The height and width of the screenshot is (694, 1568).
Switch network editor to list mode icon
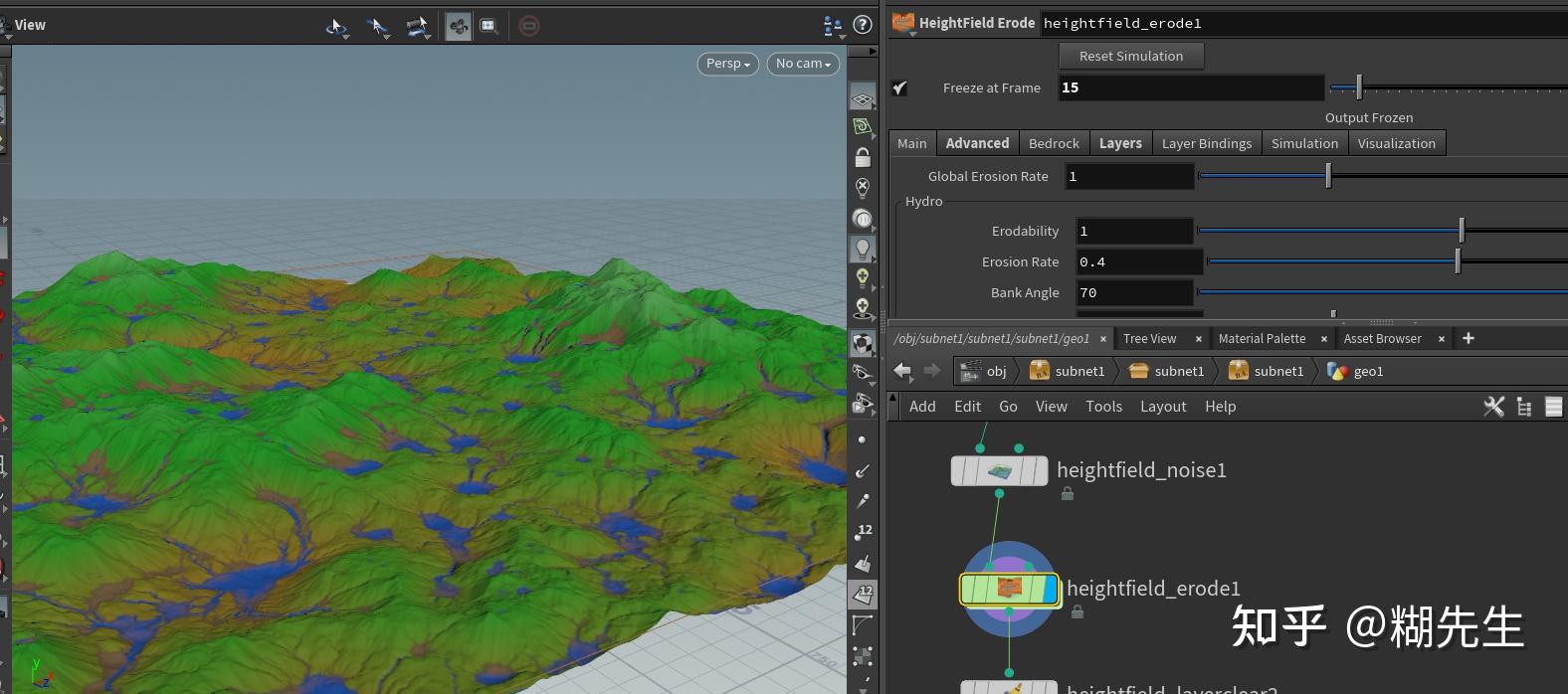coord(1553,406)
